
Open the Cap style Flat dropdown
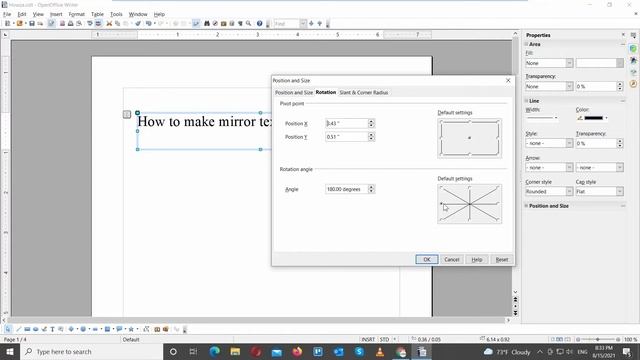pyautogui.click(x=600, y=191)
